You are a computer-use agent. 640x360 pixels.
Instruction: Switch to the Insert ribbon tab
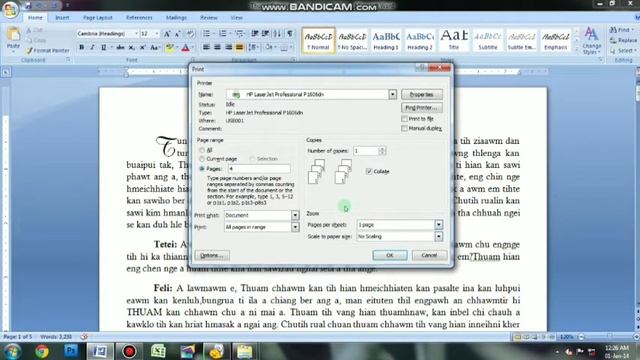[x=62, y=18]
